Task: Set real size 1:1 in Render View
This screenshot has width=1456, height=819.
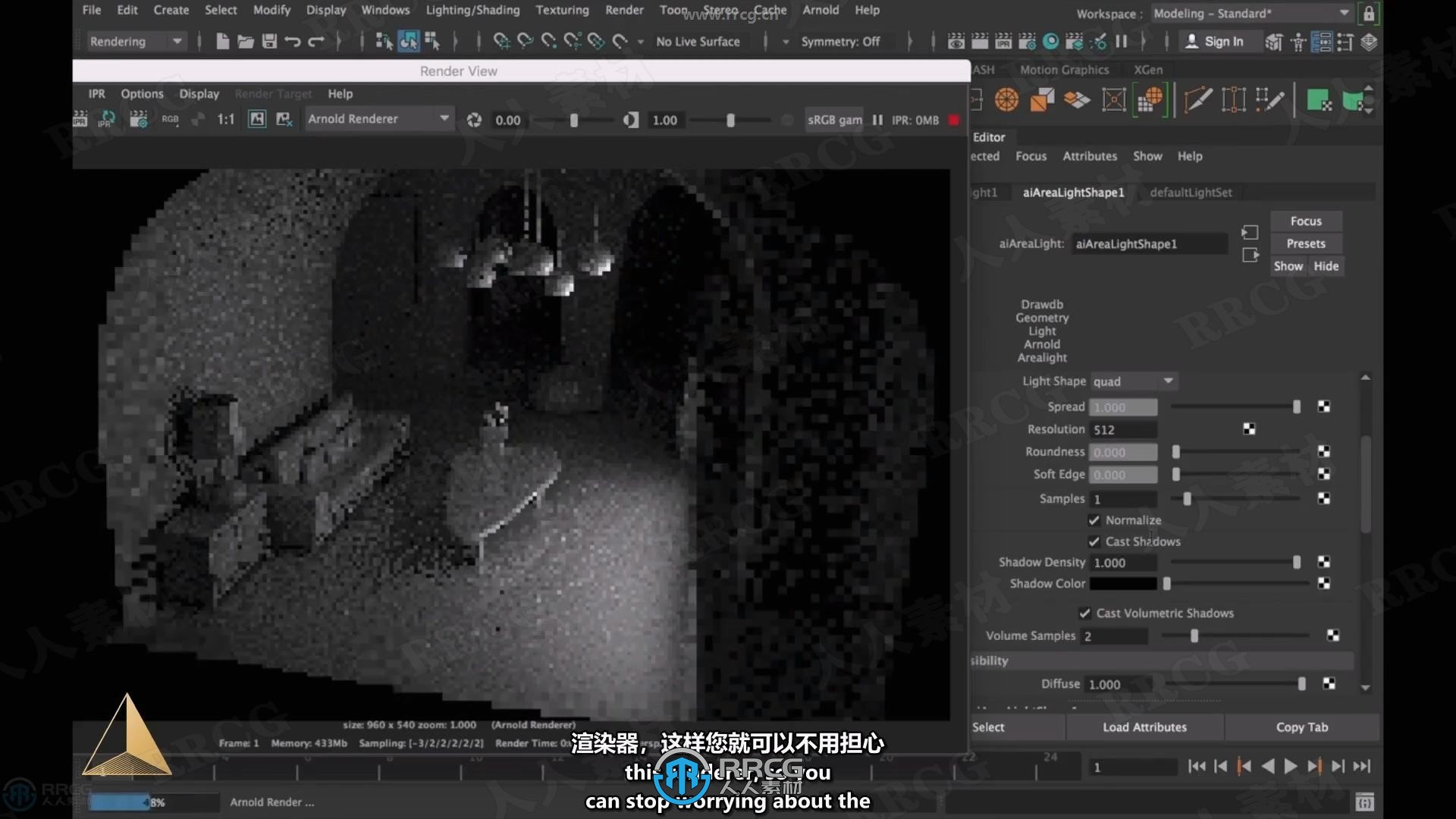Action: pos(225,120)
